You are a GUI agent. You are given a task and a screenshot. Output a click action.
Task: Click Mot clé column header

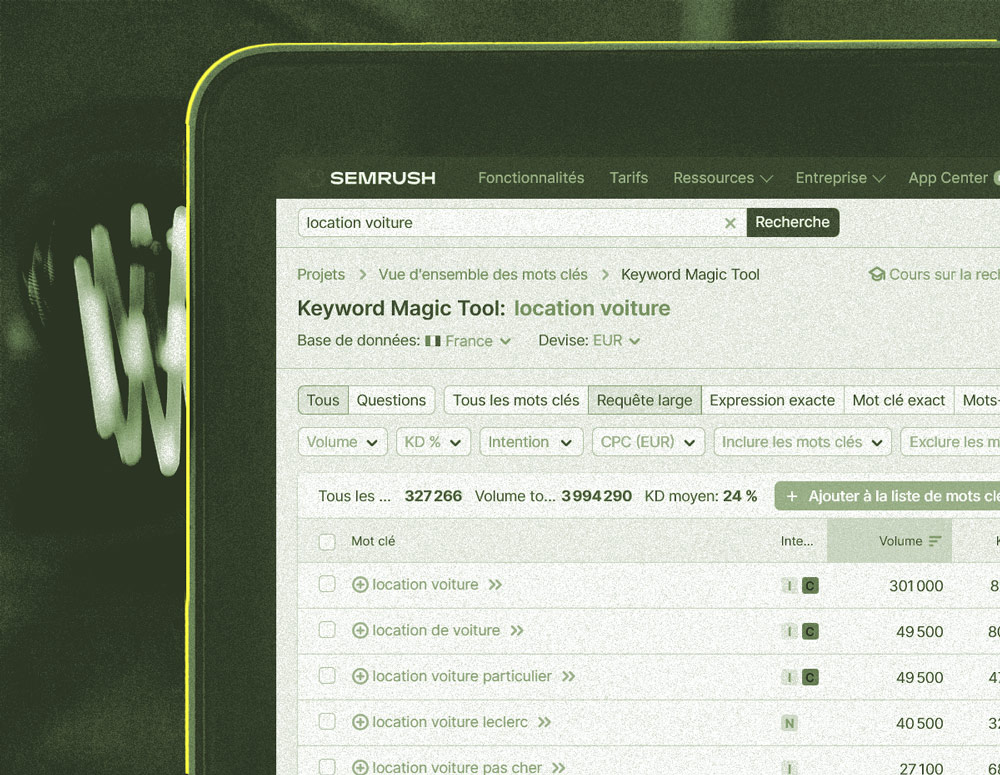[373, 542]
